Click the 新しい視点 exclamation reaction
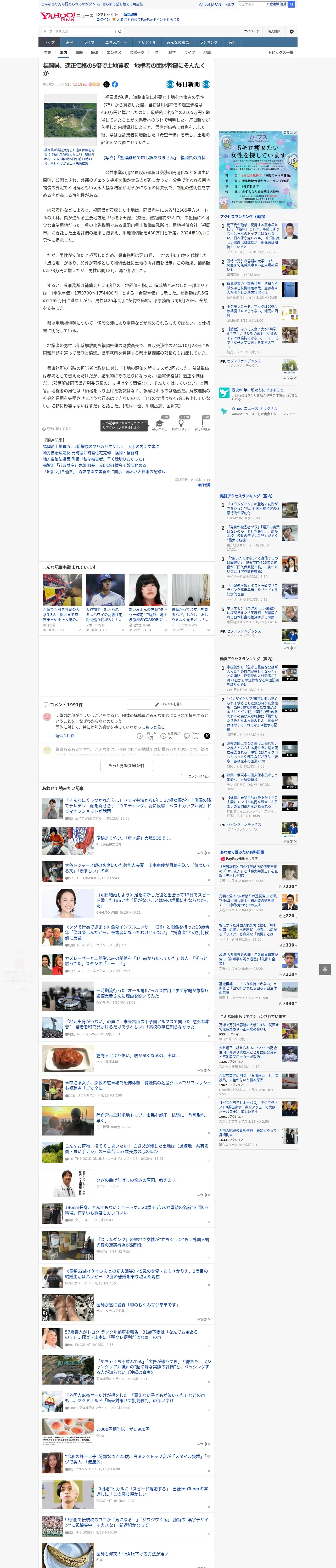The image size is (336, 1568). [x=203, y=424]
